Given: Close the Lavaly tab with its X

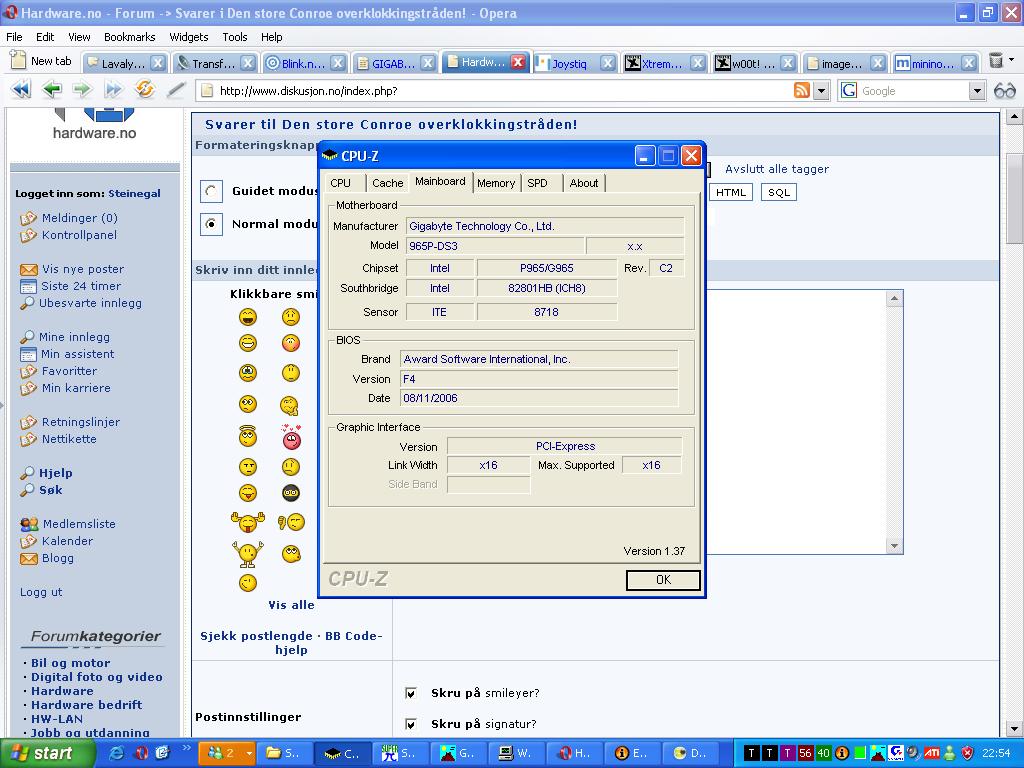Looking at the screenshot, I should (157, 63).
